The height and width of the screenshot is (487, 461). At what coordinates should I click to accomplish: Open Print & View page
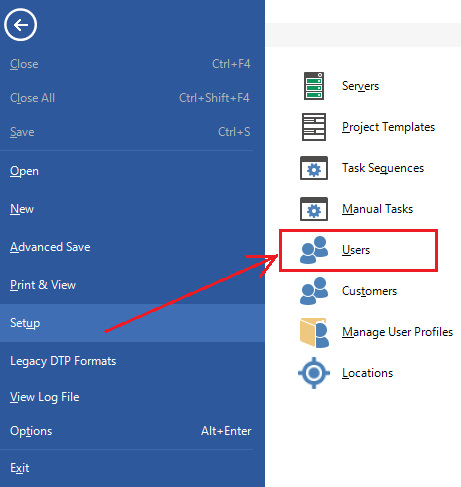[132, 285]
